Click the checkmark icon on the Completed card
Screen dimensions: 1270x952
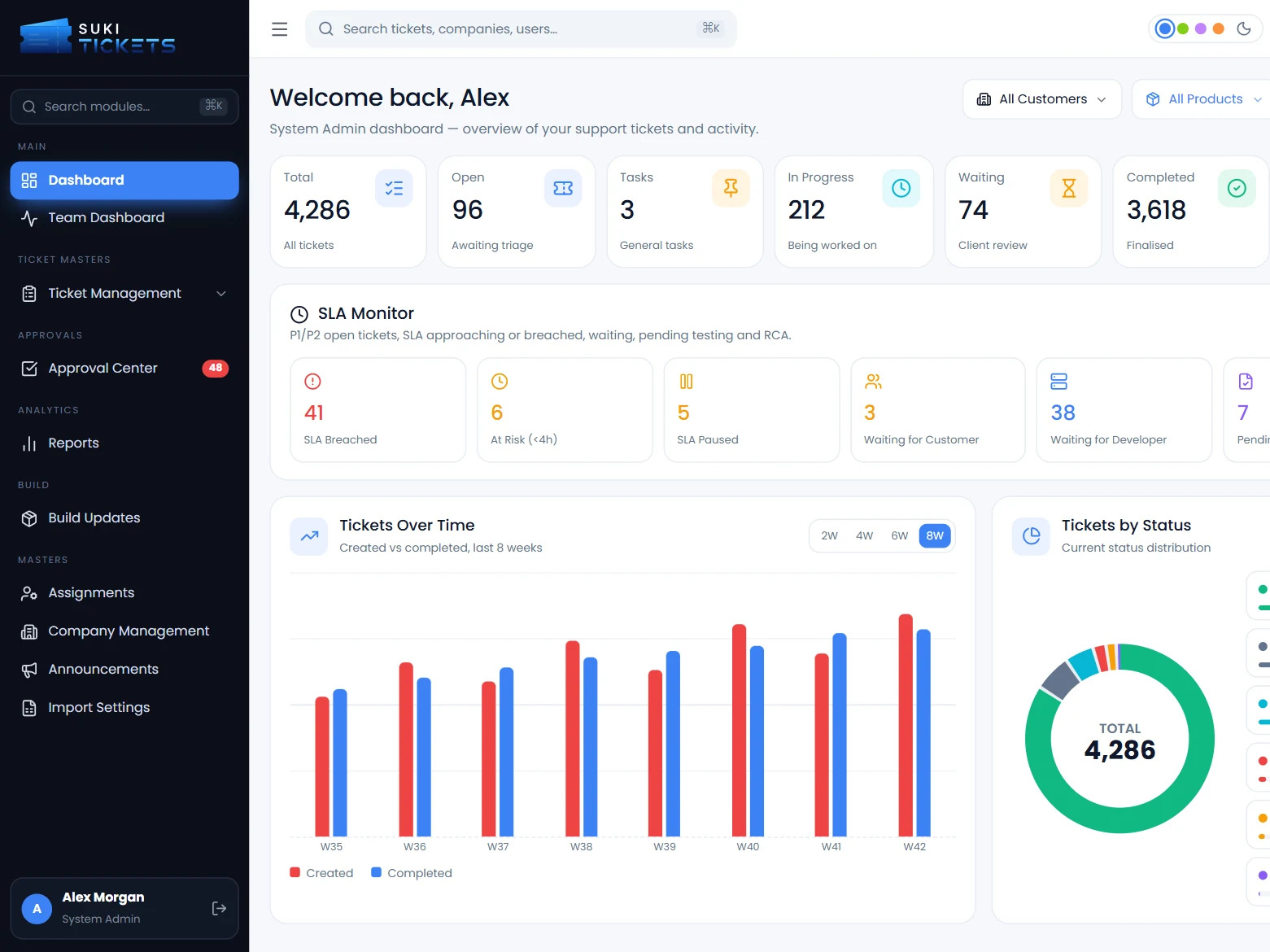(1237, 188)
